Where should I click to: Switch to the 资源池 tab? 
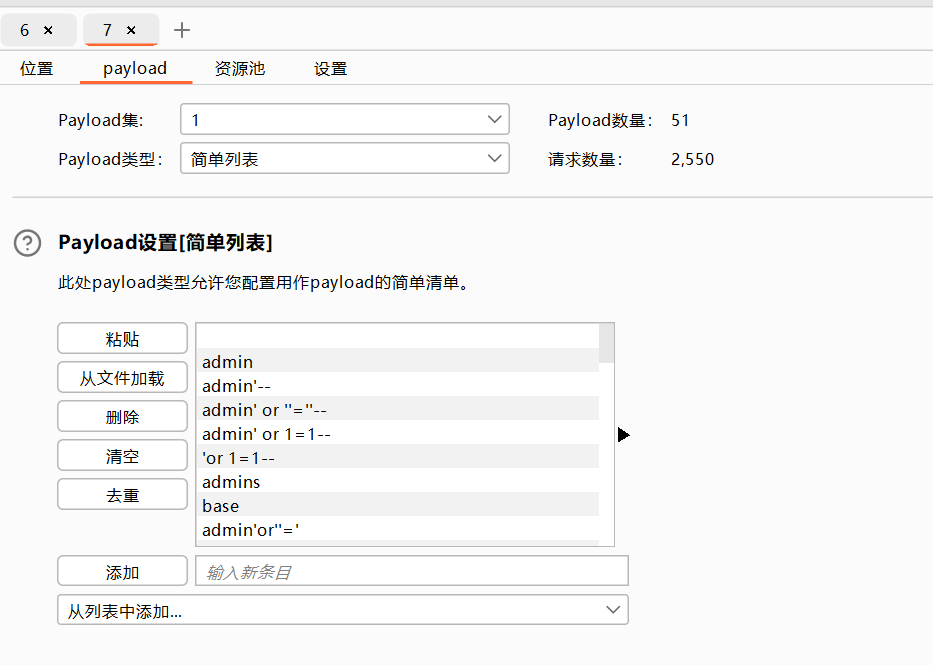(x=240, y=68)
